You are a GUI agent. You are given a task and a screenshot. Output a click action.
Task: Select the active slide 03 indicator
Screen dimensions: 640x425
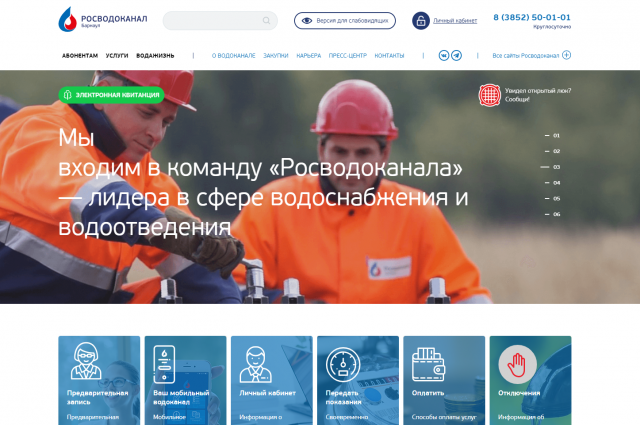point(550,167)
